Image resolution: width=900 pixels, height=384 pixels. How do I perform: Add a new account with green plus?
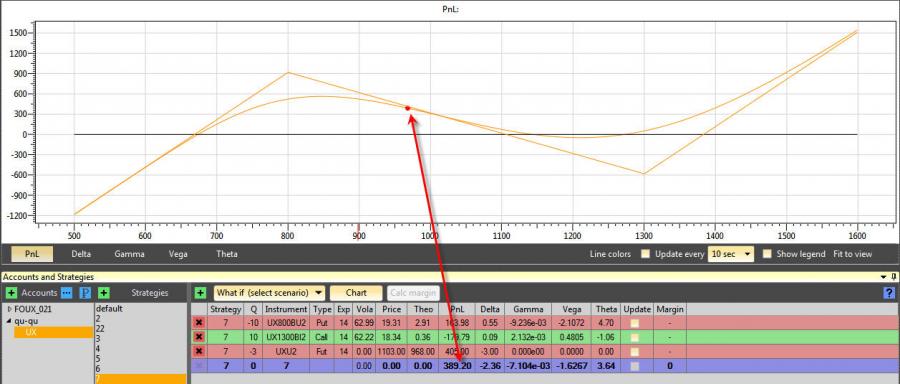[x=11, y=293]
